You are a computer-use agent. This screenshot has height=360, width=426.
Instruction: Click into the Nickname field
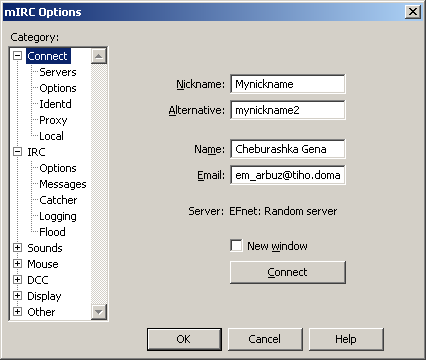[x=288, y=84]
